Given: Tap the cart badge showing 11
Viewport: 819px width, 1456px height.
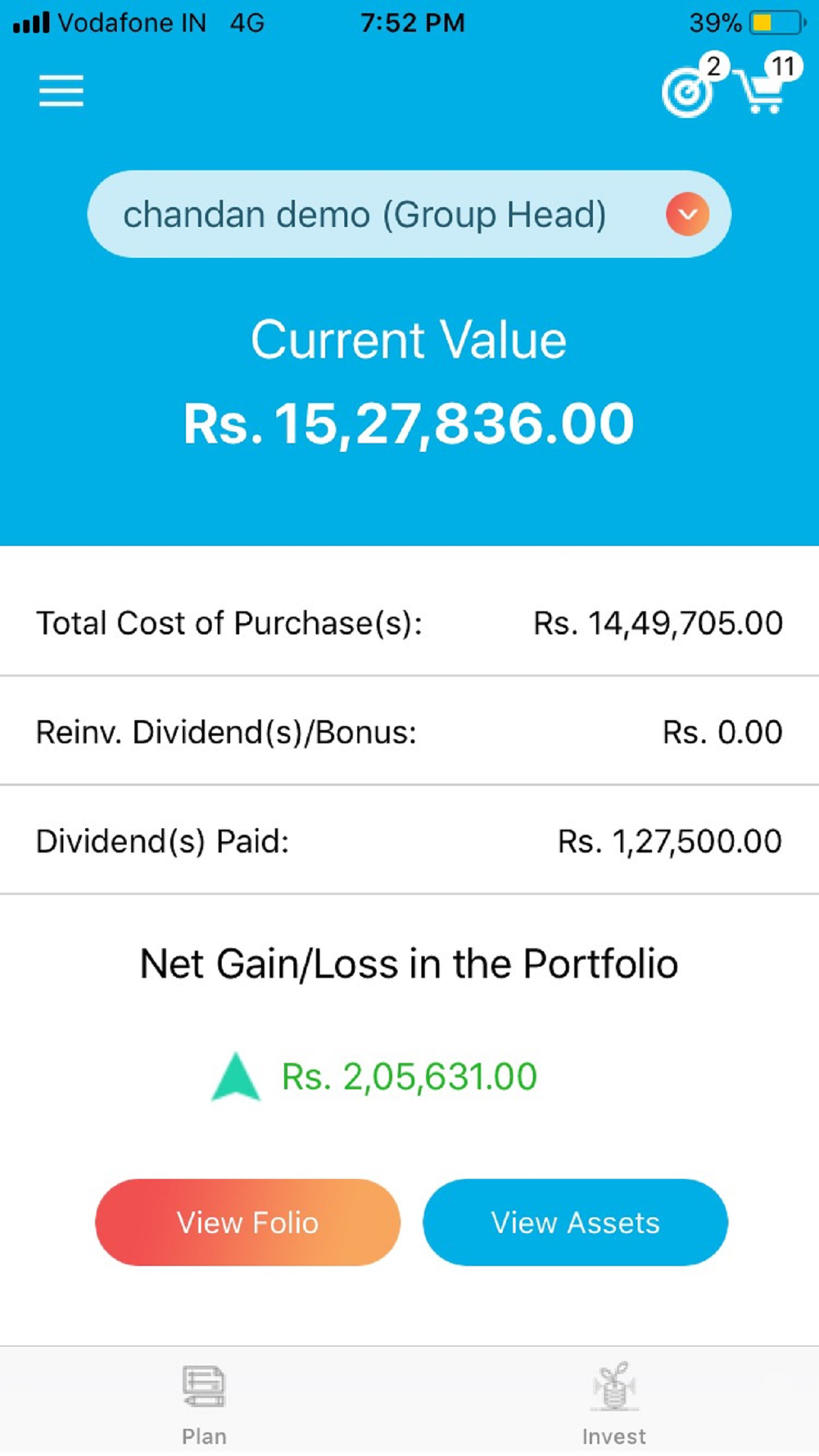Looking at the screenshot, I should pos(783,66).
